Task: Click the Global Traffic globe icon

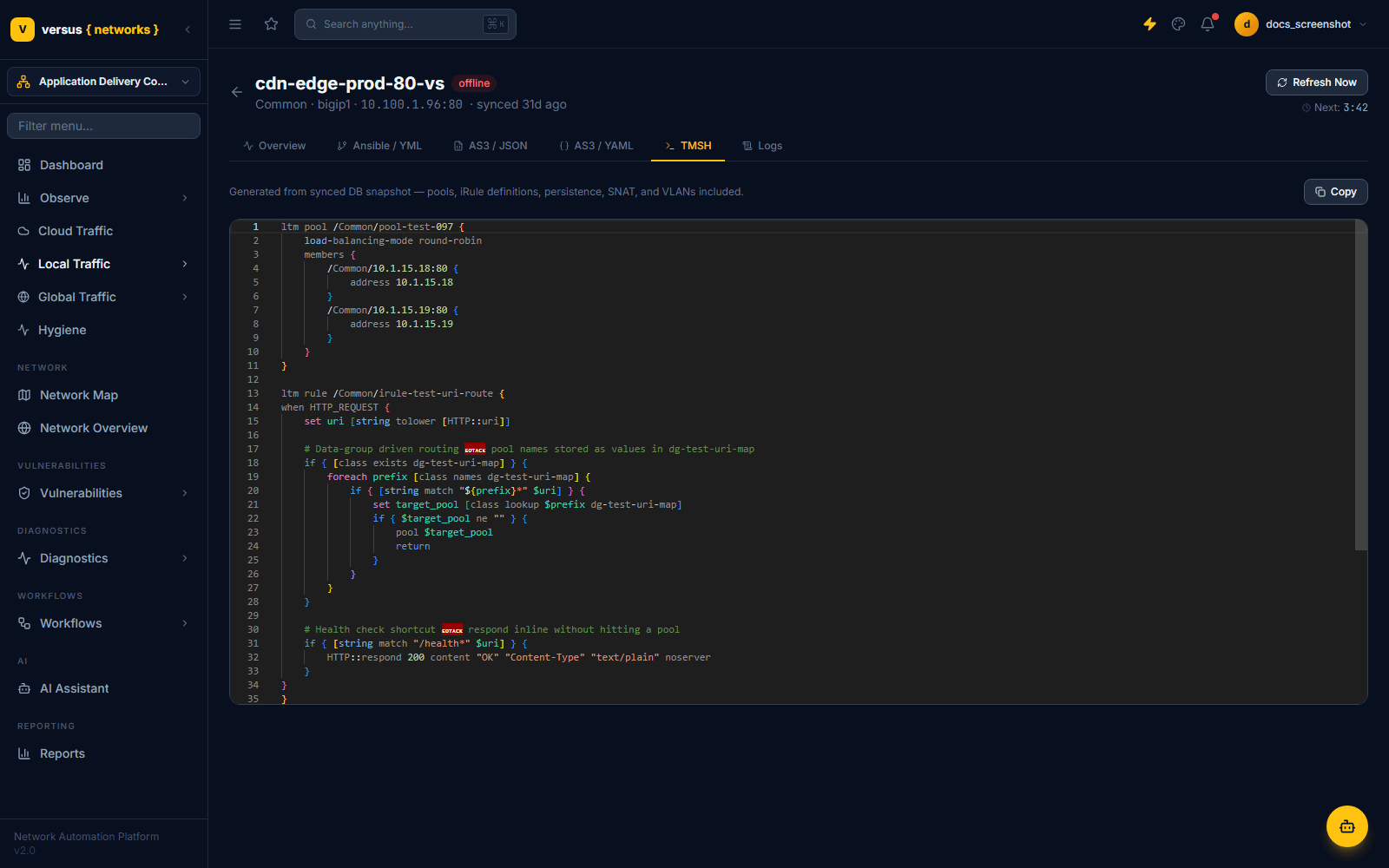Action: tap(23, 297)
